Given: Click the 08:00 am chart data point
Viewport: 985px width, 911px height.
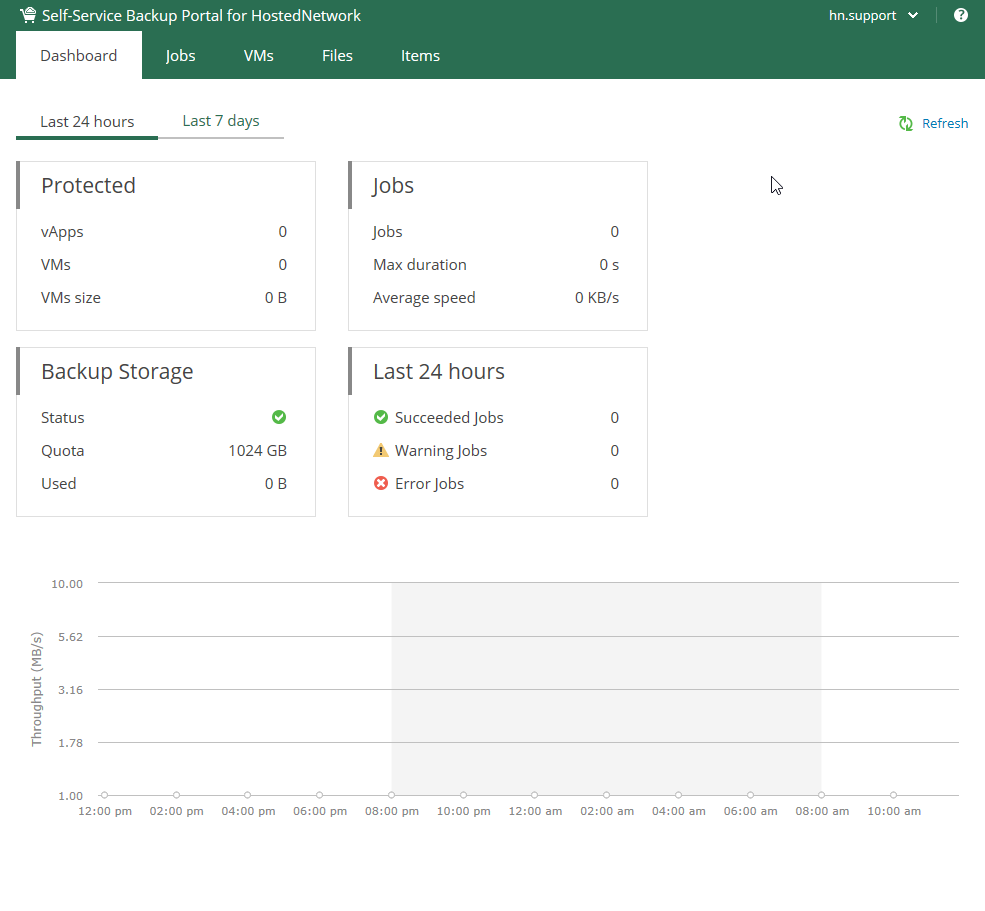Looking at the screenshot, I should 822,795.
